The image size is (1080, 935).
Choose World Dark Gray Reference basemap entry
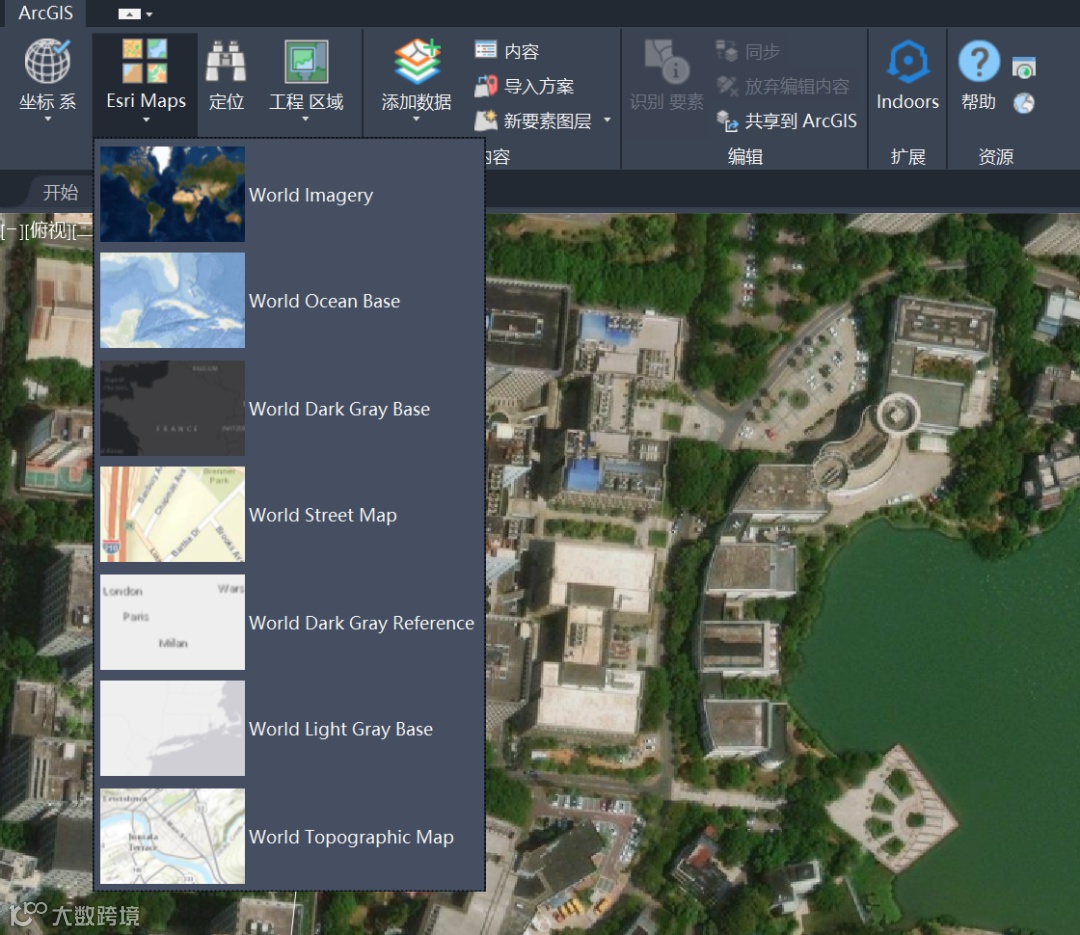pos(289,622)
